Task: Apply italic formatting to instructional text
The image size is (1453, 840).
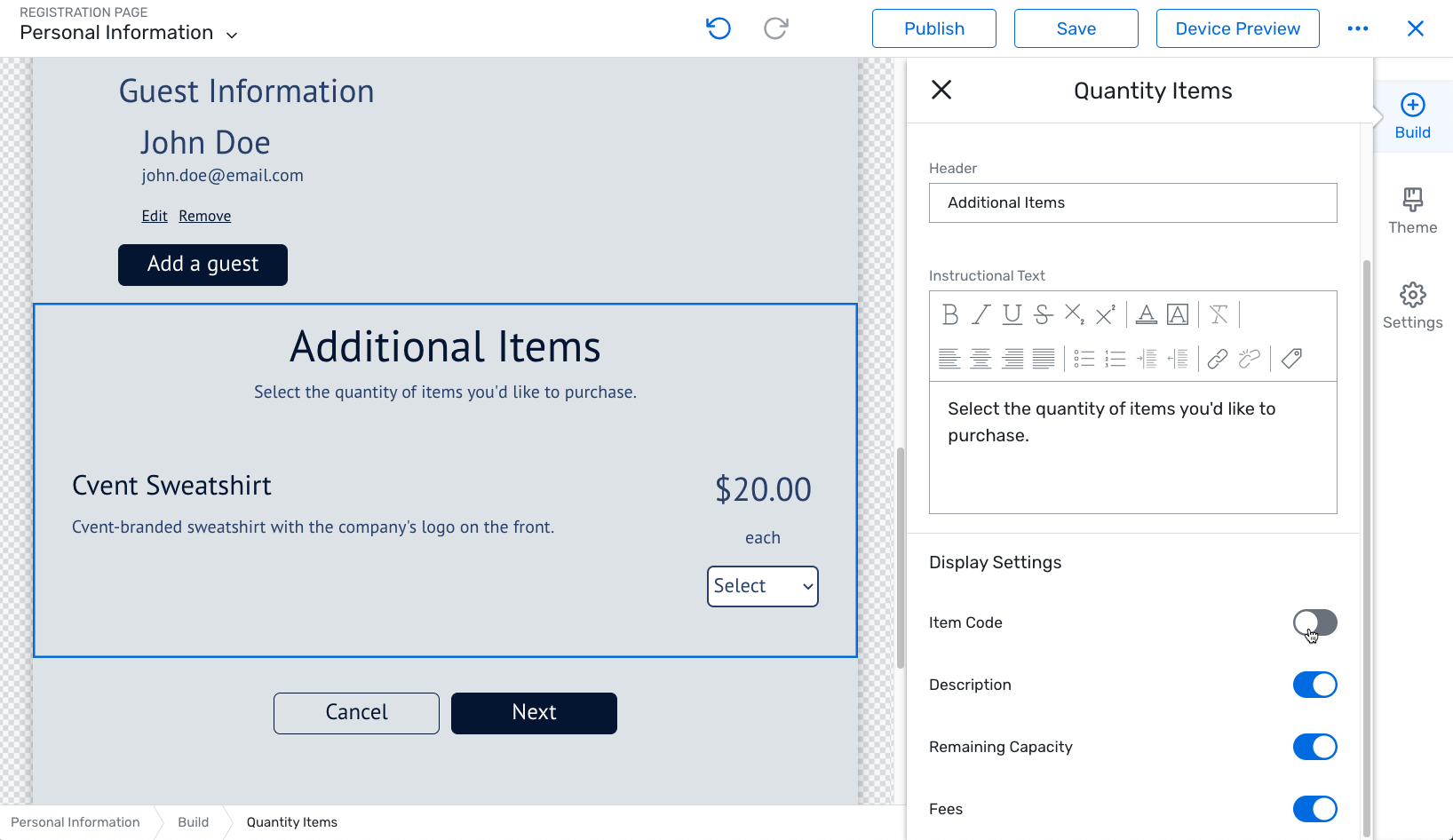Action: 981,314
